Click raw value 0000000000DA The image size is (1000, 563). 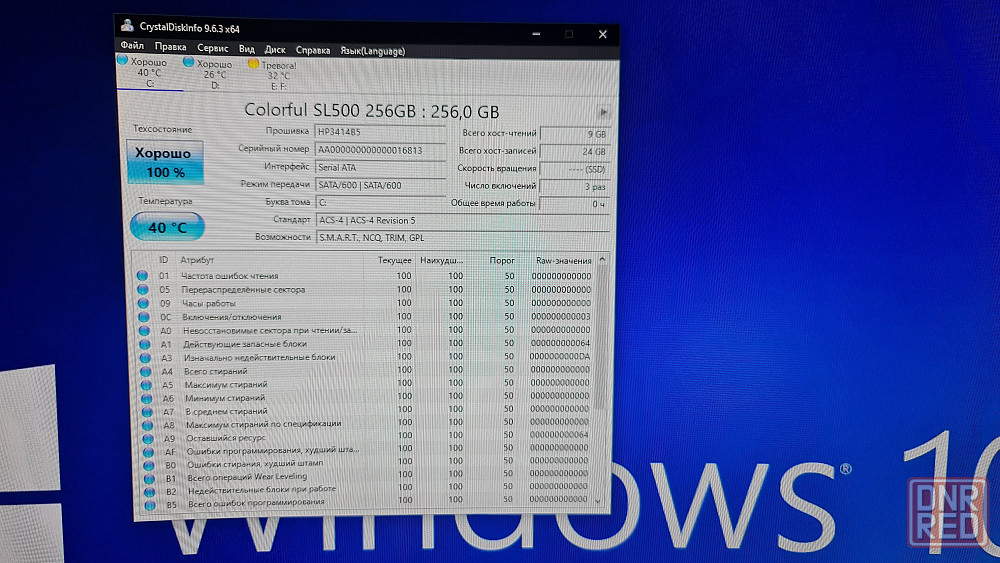click(x=560, y=356)
